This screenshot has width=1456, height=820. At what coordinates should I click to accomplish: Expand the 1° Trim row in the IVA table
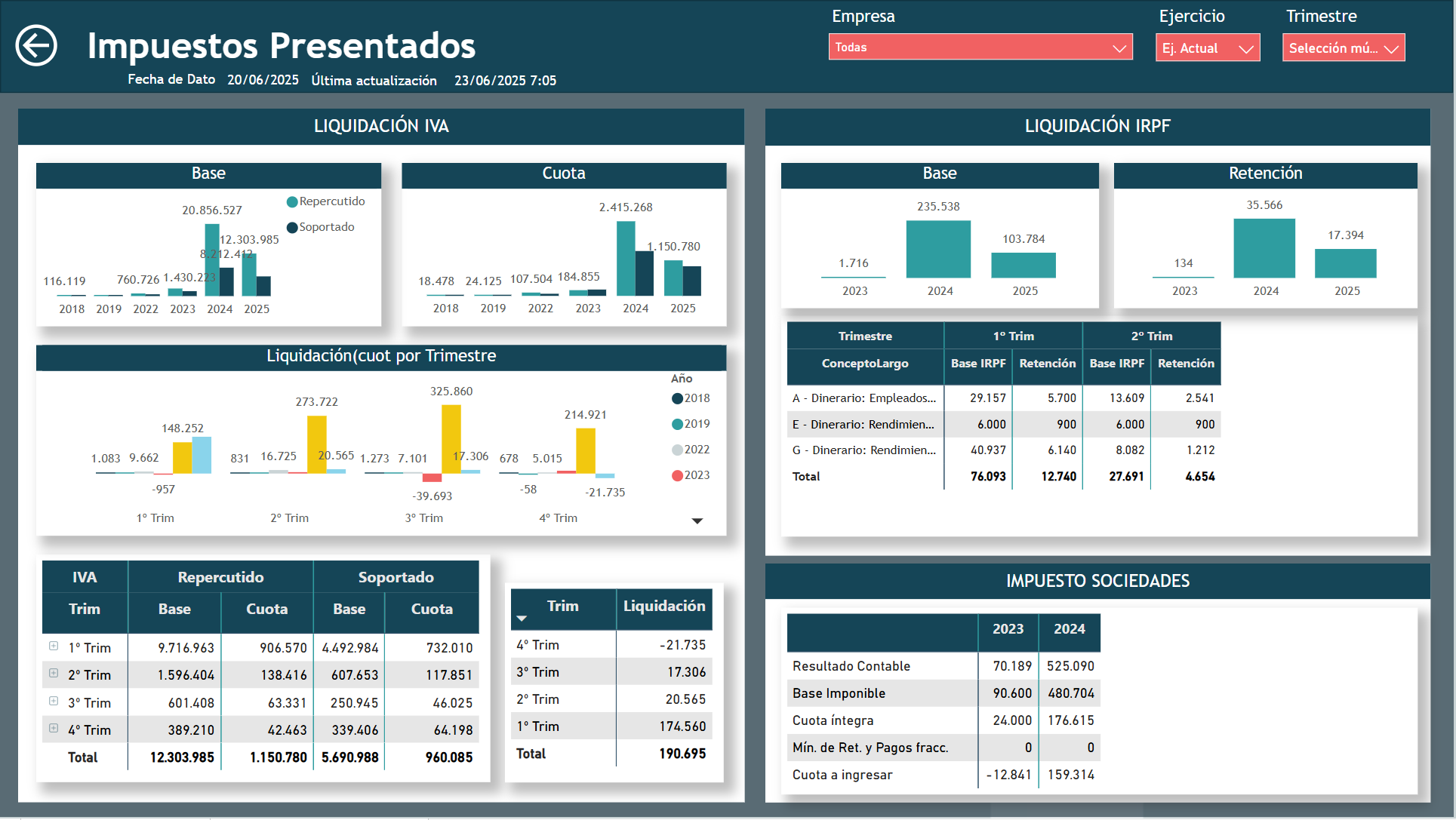[53, 647]
